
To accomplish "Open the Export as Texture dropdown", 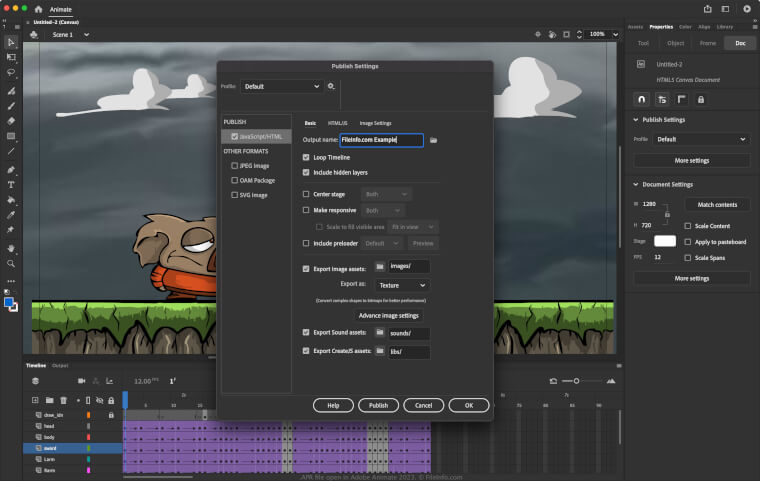I will [402, 285].
